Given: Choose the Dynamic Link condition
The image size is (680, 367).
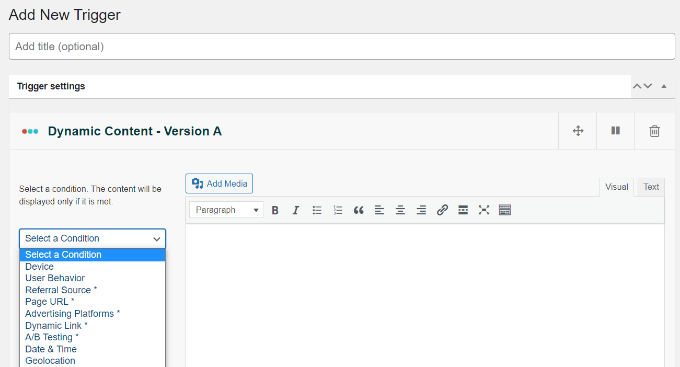Looking at the screenshot, I should [92, 325].
